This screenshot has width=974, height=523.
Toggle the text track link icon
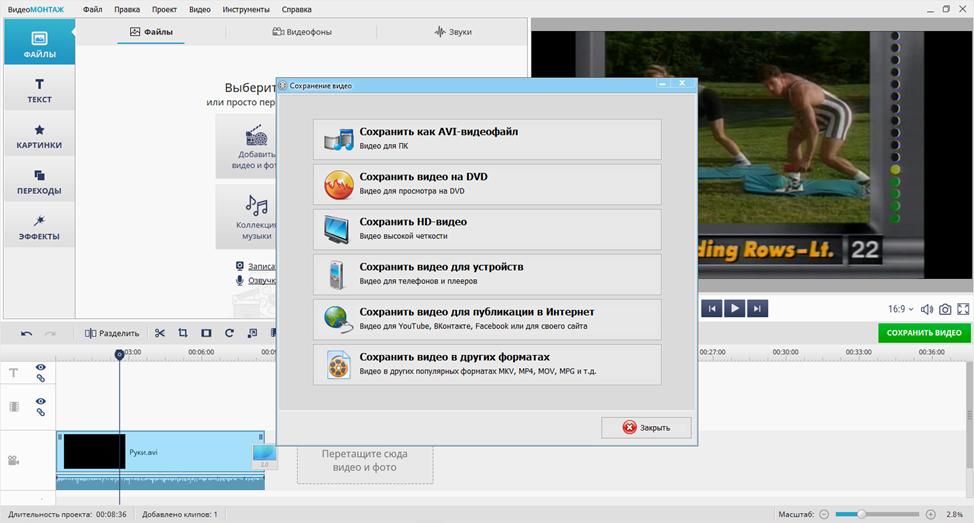coord(40,378)
